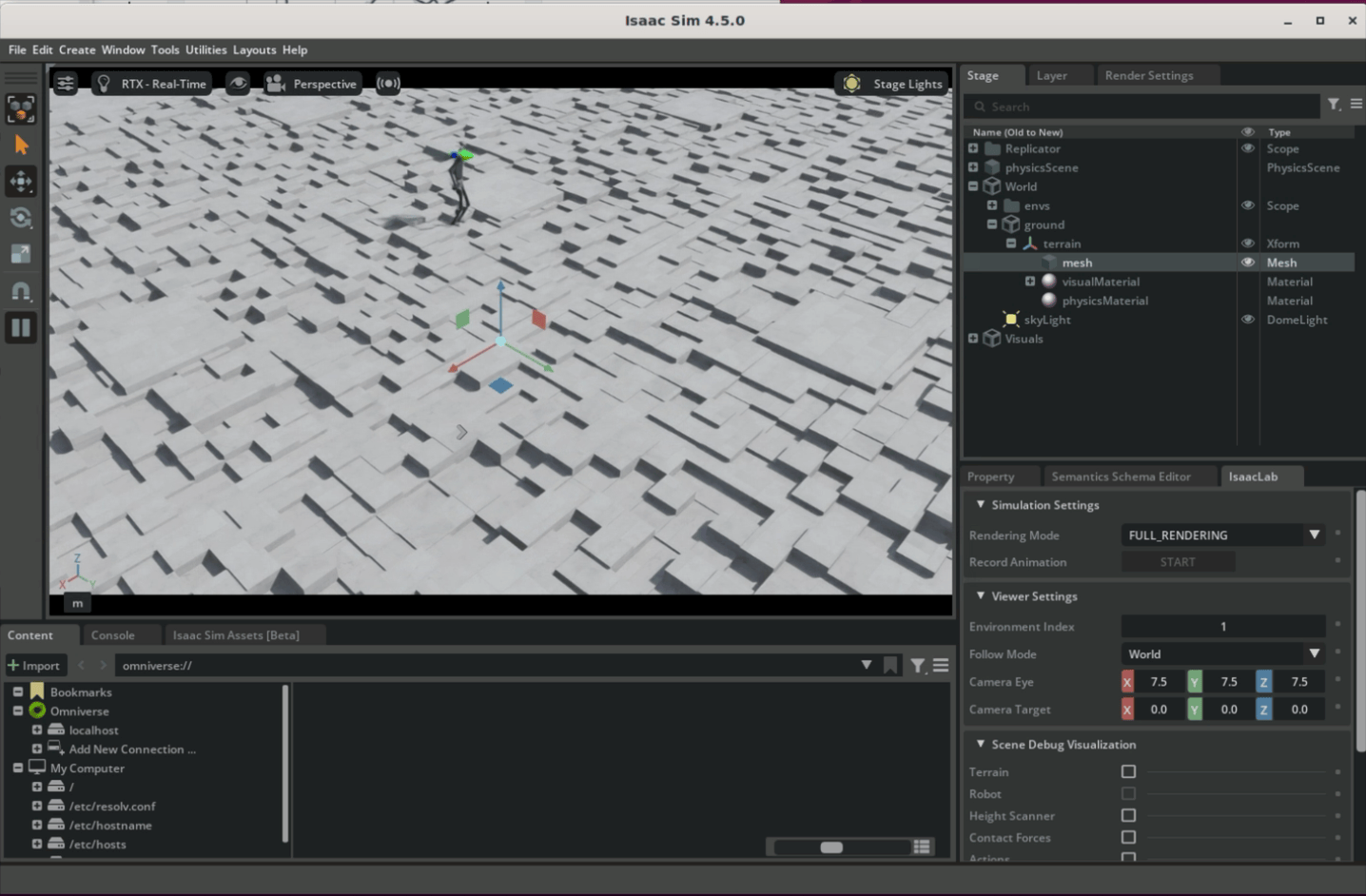Select the Move tool in left toolbar
Viewport: 1366px width, 896px height.
(x=21, y=182)
